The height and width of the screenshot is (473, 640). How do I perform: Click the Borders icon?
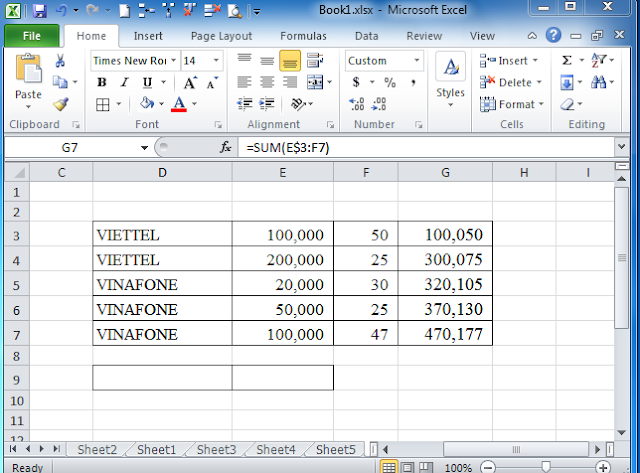click(102, 104)
